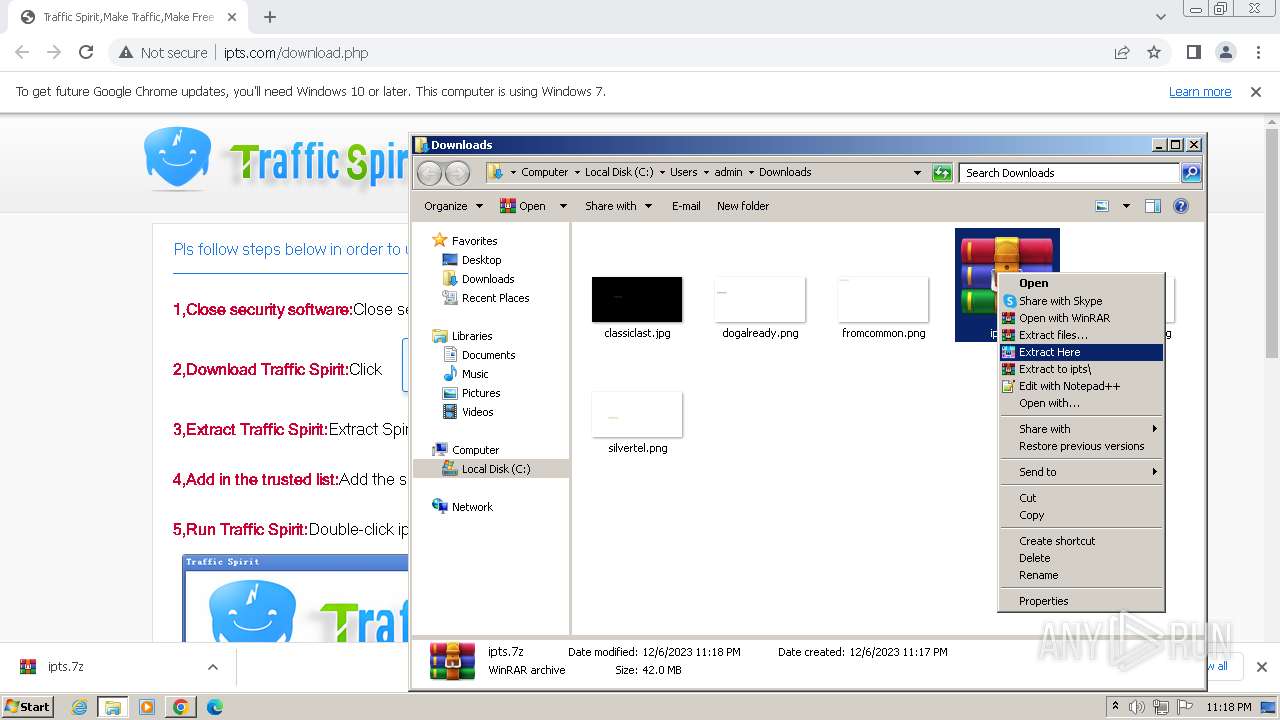Click Delete in the context menu
Image resolution: width=1280 pixels, height=720 pixels.
[x=1081, y=558]
